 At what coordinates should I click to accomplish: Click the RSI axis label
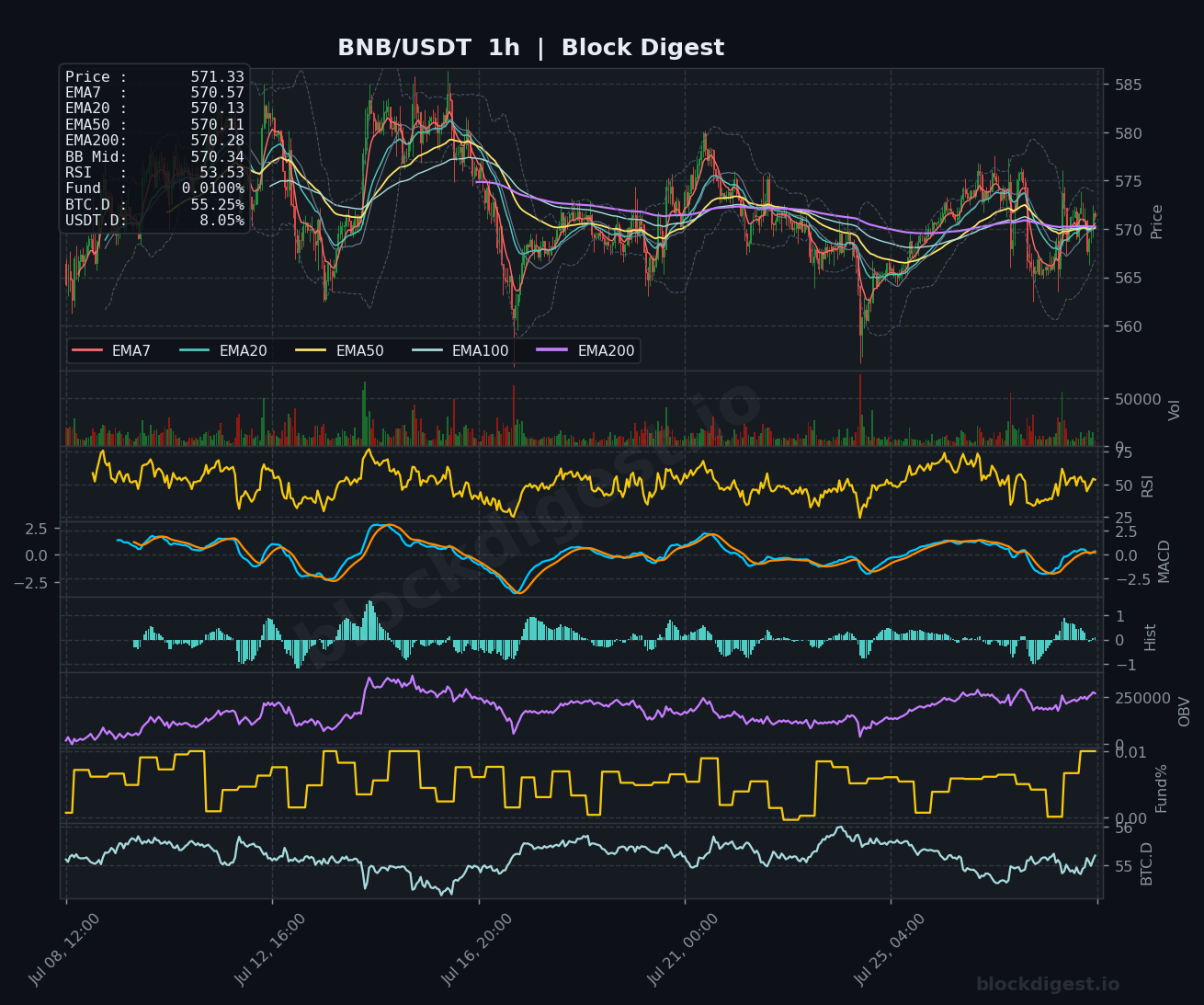(x=1147, y=486)
